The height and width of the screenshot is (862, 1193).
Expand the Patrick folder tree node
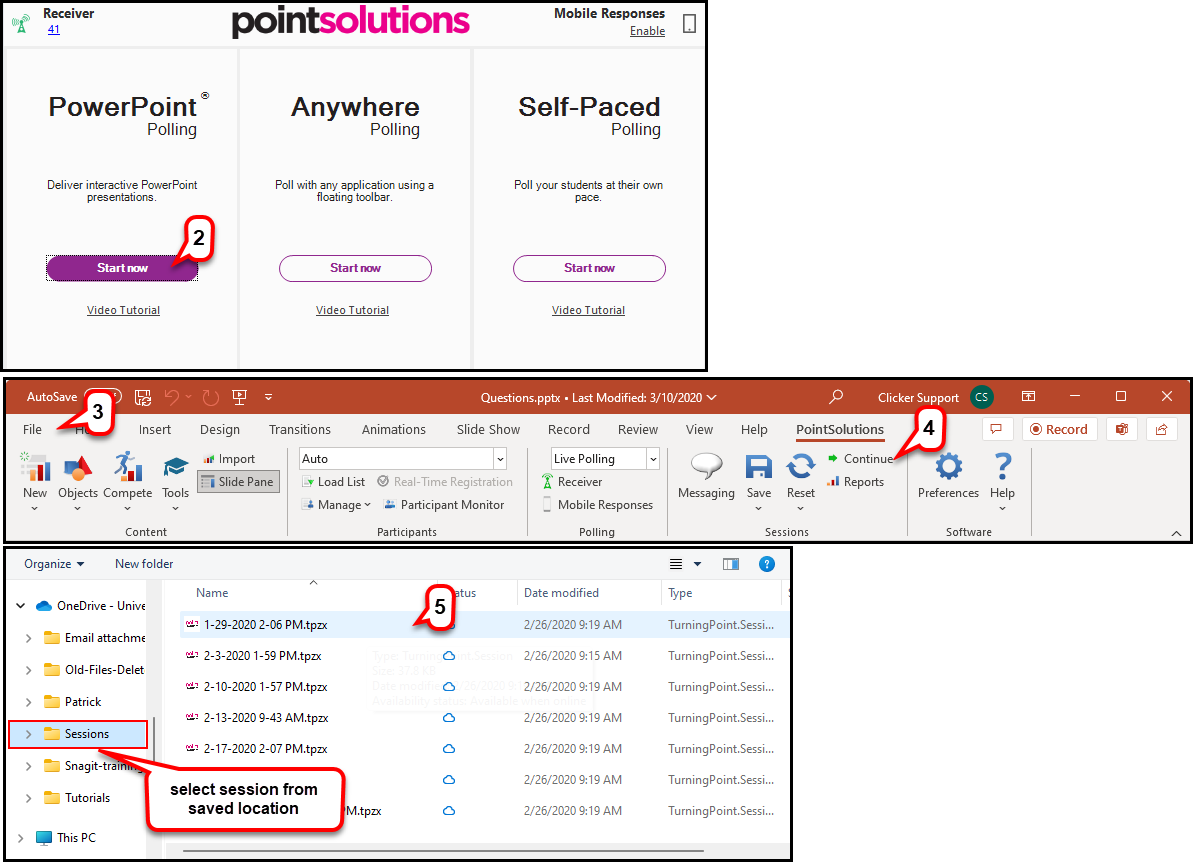point(28,702)
